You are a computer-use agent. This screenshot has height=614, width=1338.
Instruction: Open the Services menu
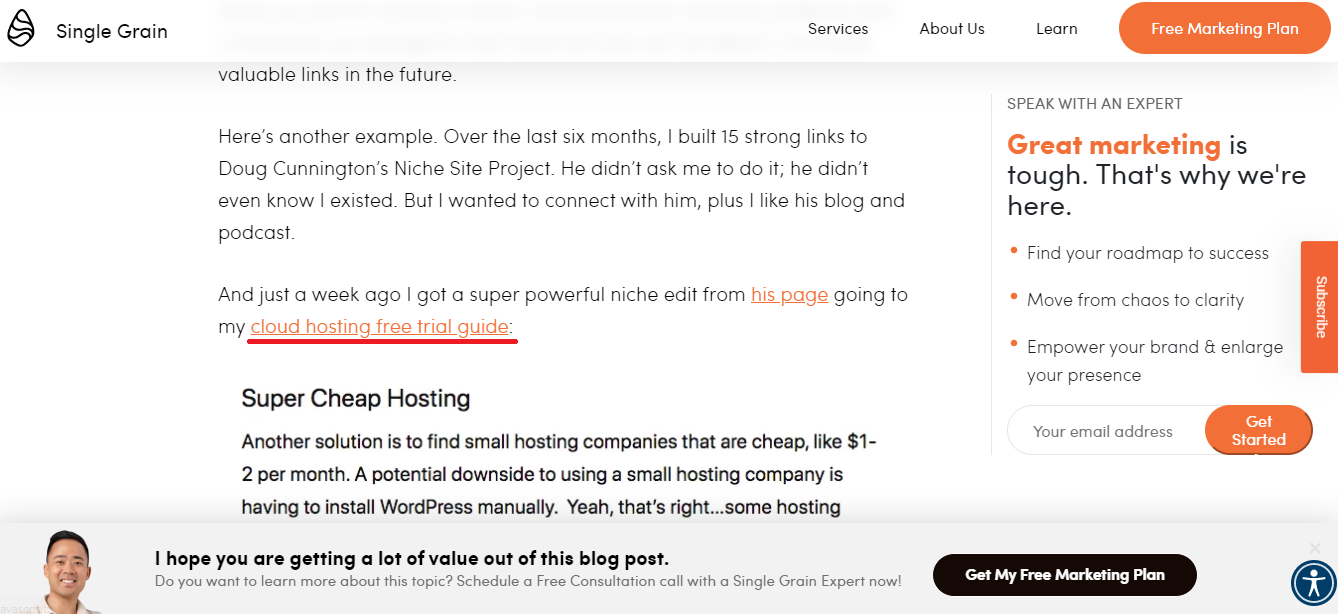click(x=838, y=28)
